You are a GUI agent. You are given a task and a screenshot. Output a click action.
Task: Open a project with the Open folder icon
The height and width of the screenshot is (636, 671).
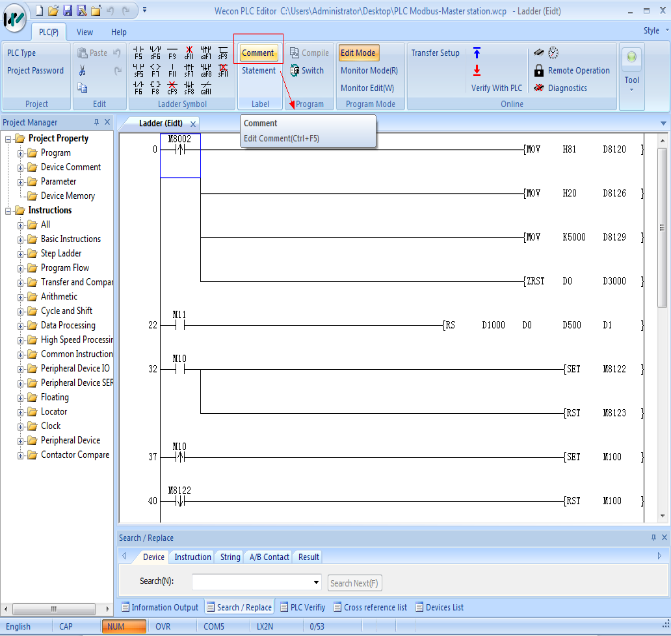click(x=53, y=11)
